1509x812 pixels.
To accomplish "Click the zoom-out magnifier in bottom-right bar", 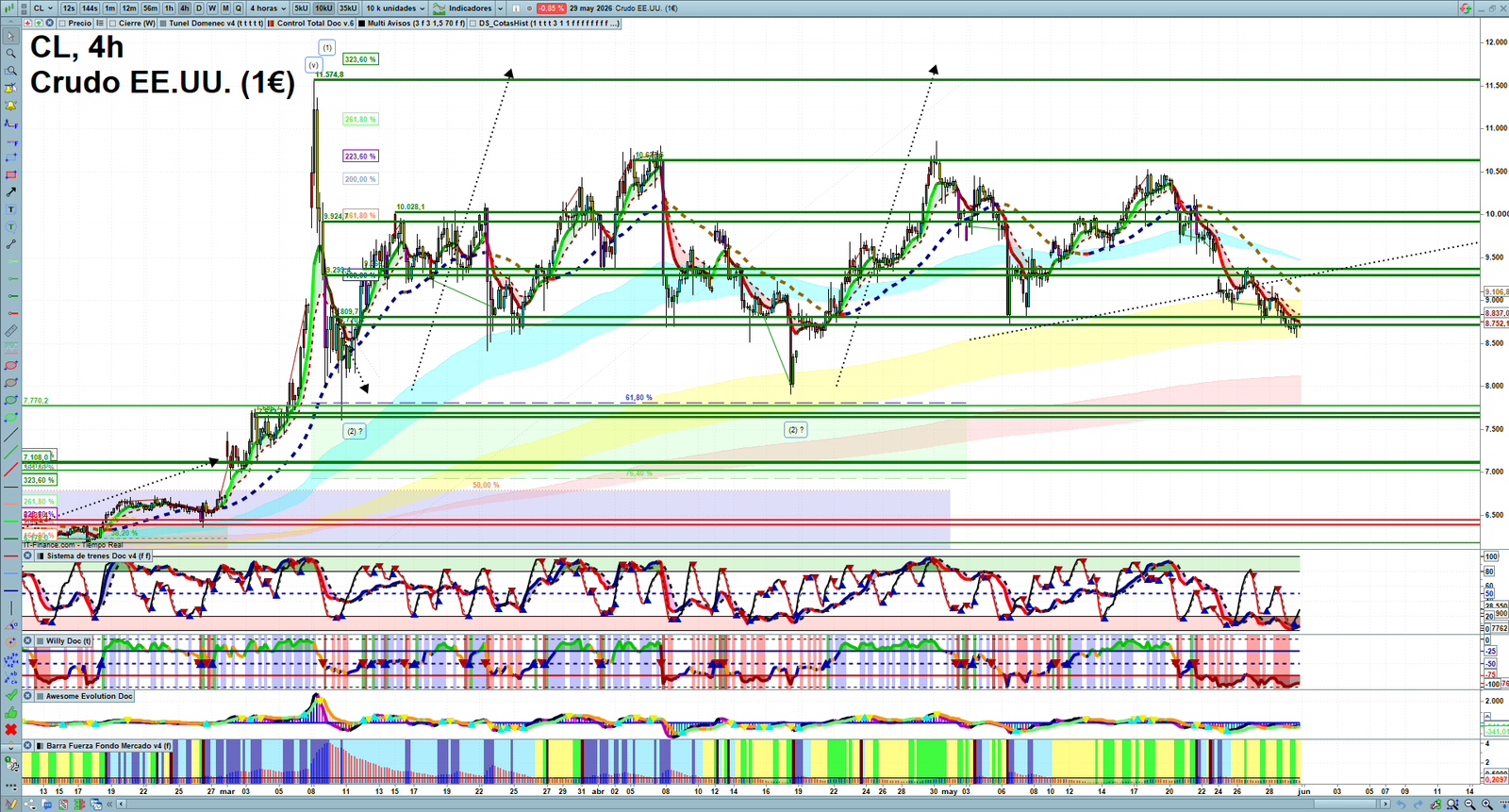I will (1469, 804).
